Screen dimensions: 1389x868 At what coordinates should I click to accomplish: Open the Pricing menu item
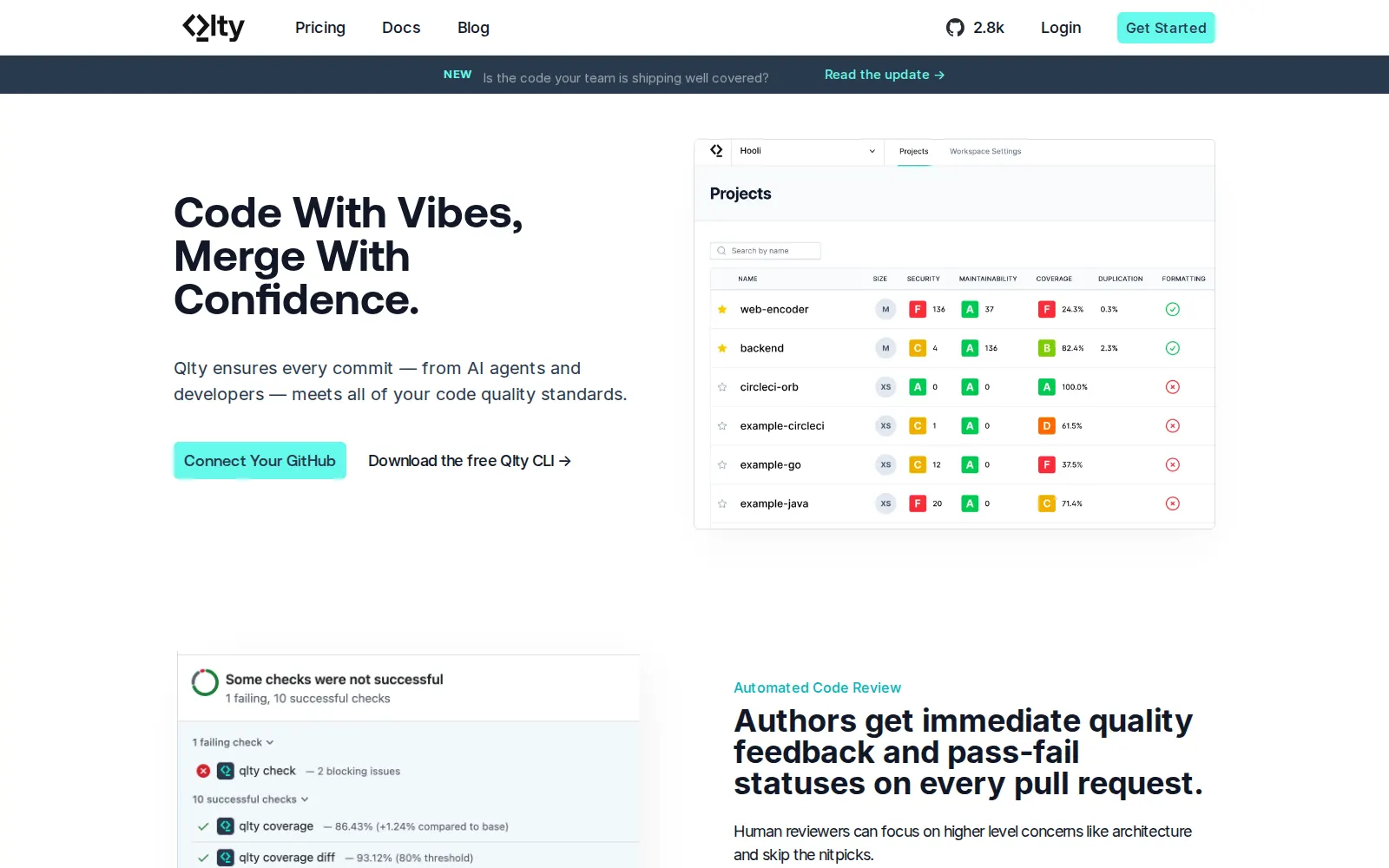[x=320, y=28]
